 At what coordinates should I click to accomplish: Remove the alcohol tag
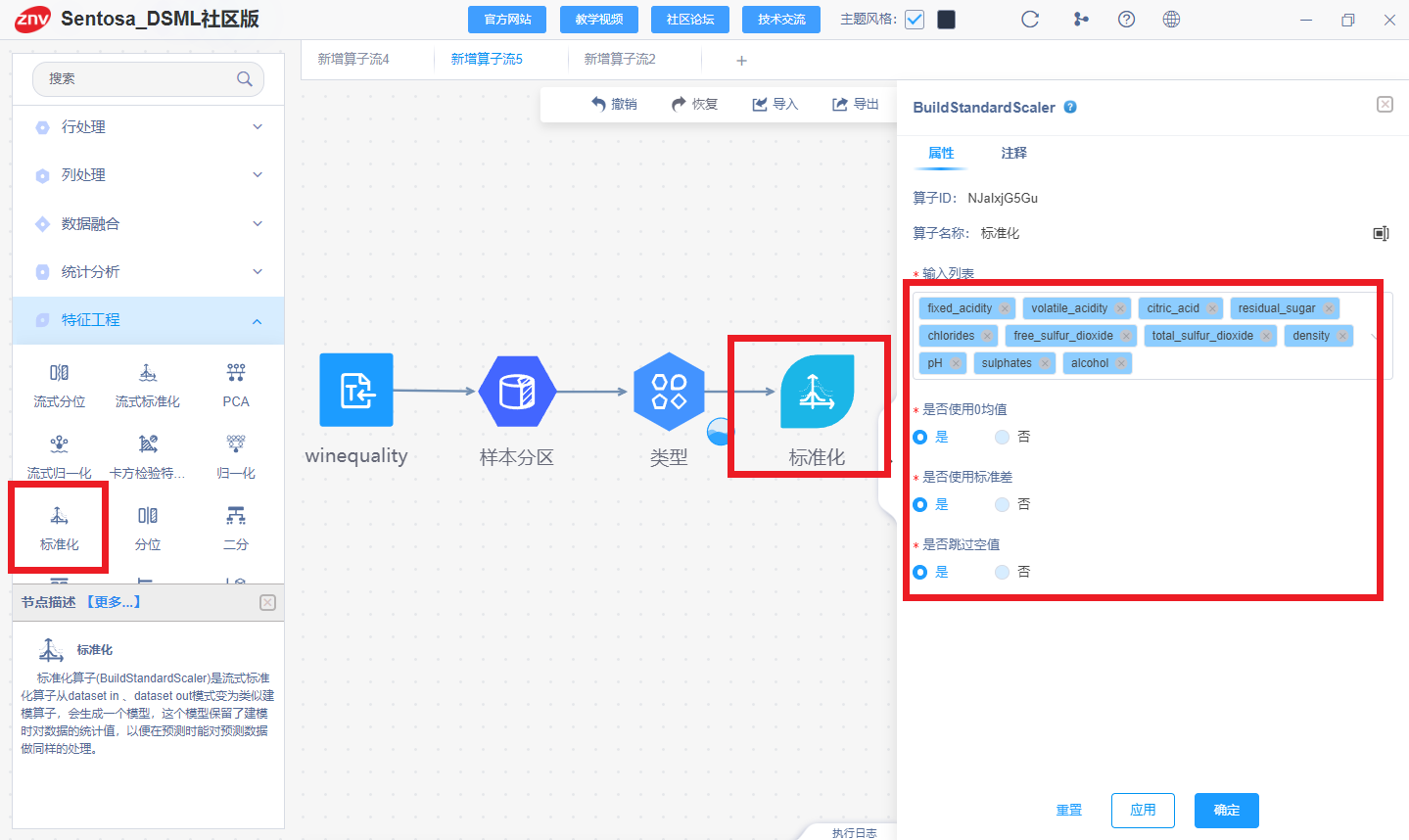tap(1121, 363)
